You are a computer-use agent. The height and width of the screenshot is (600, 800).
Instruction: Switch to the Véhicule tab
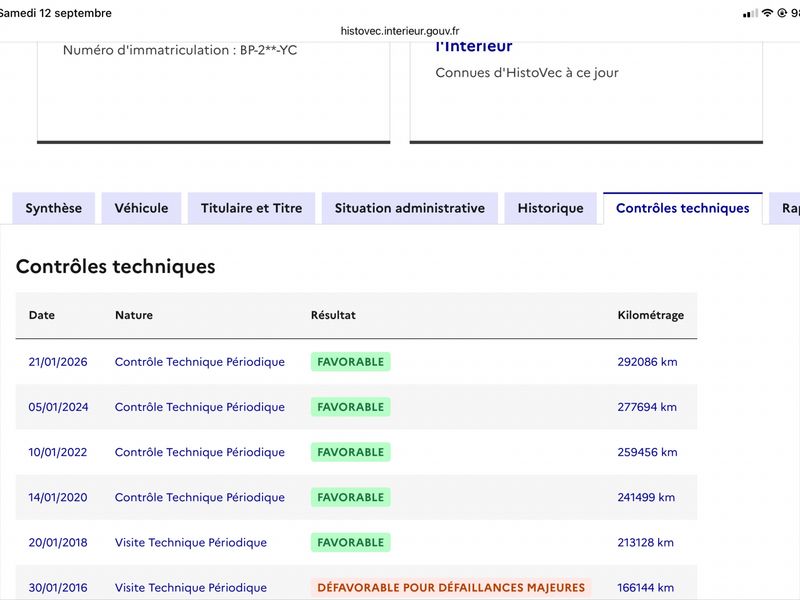point(141,208)
